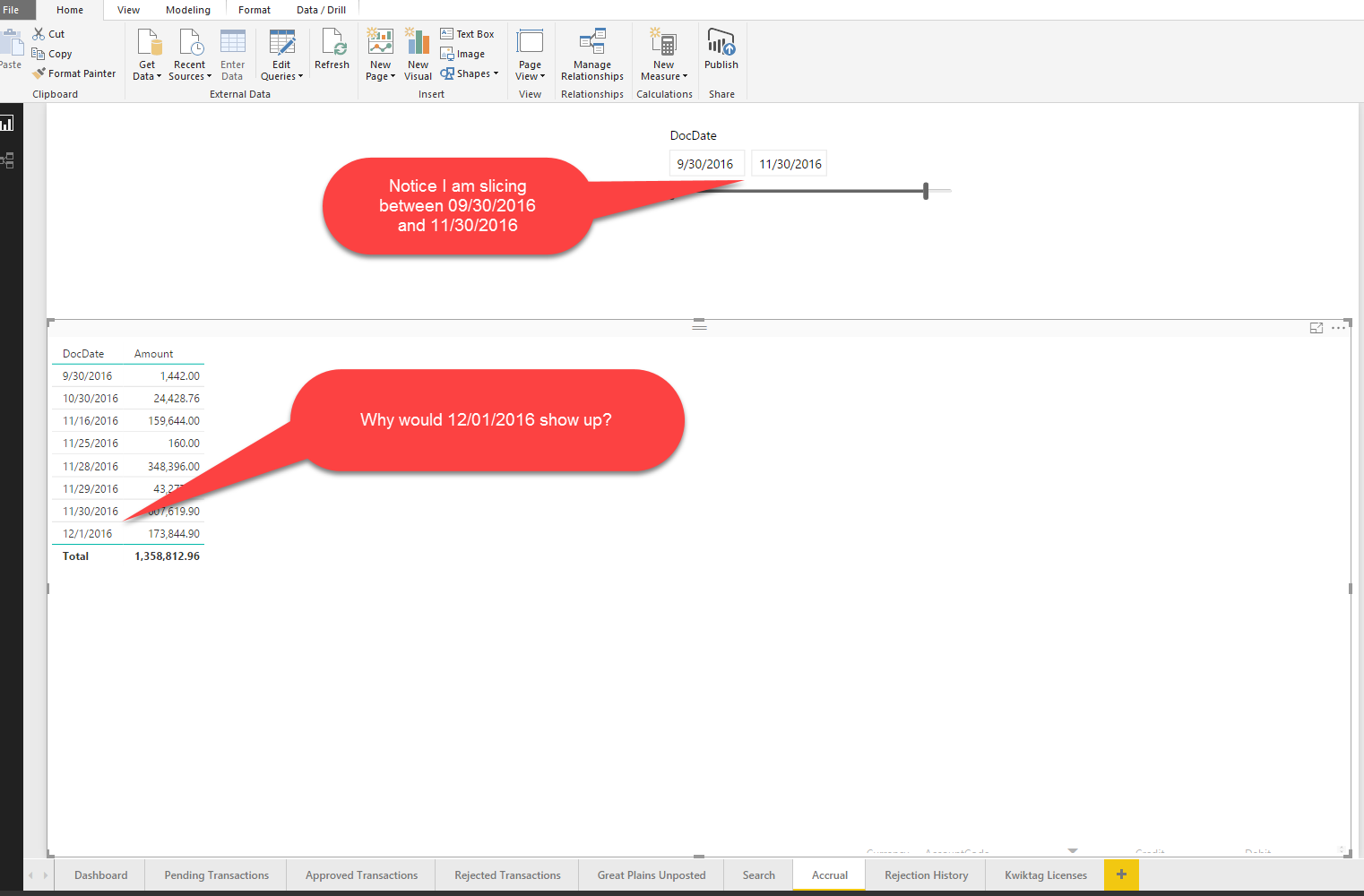Switch to the Format ribbon tab
The image size is (1364, 896).
[x=255, y=10]
